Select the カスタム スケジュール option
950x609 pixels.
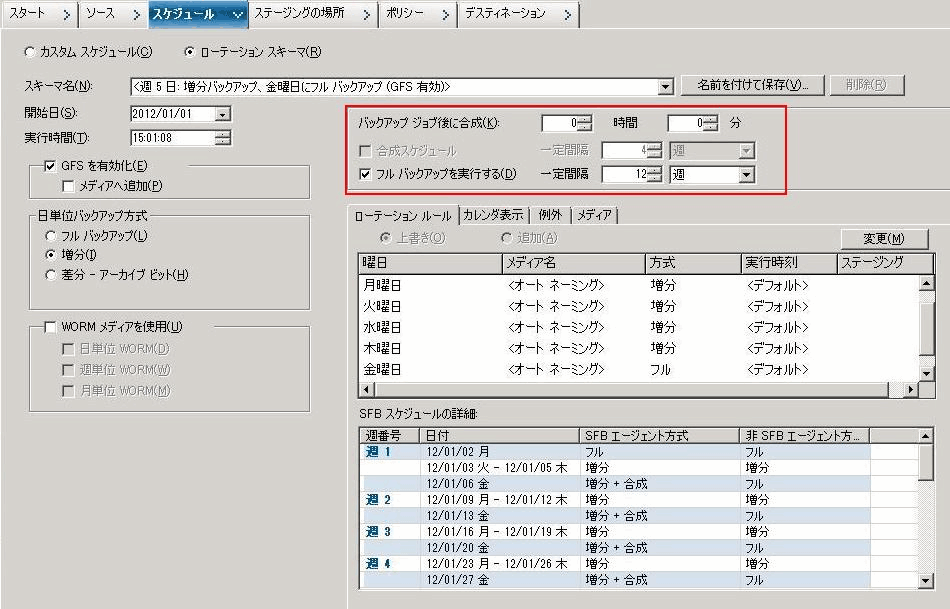click(x=30, y=53)
